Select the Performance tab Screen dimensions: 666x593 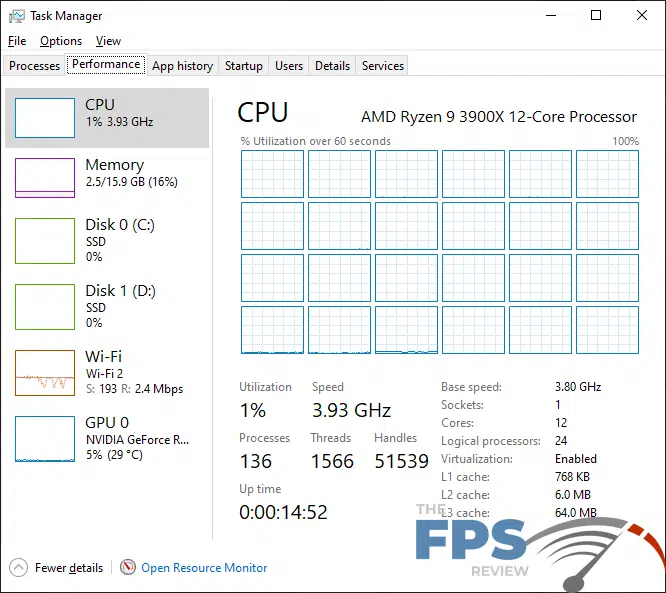coord(106,65)
